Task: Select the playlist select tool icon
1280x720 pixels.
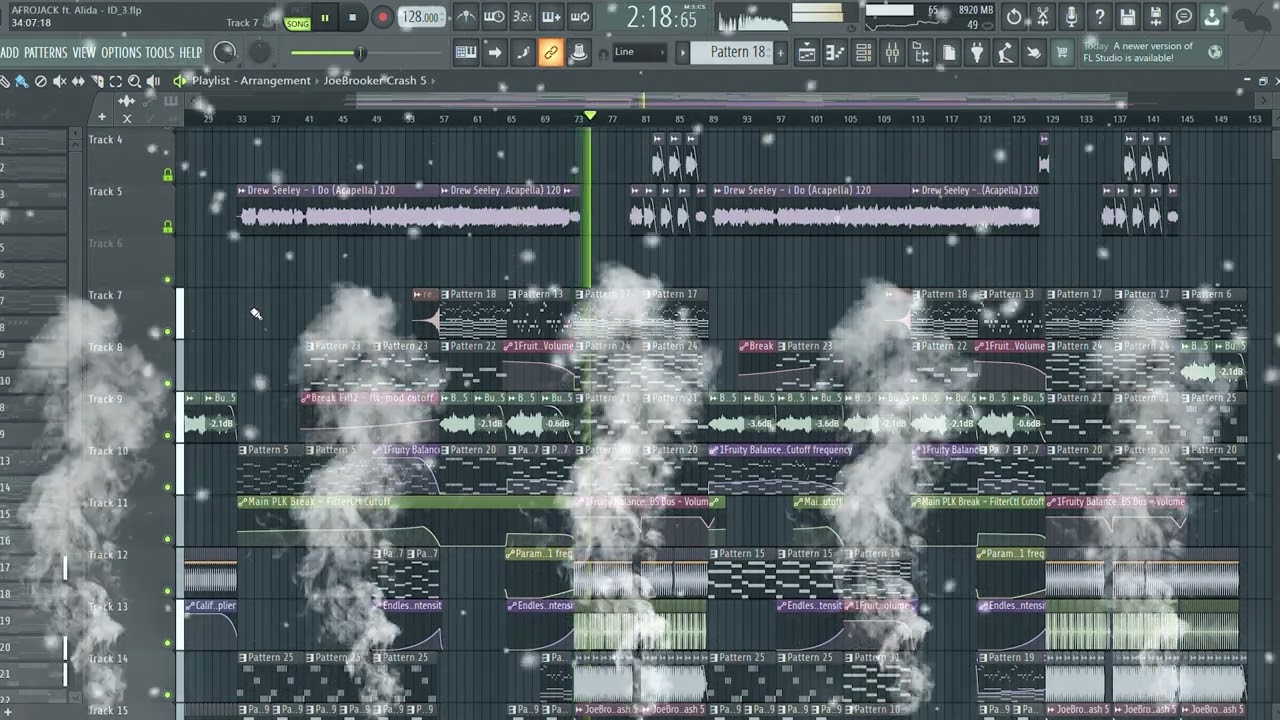Action: pos(115,81)
